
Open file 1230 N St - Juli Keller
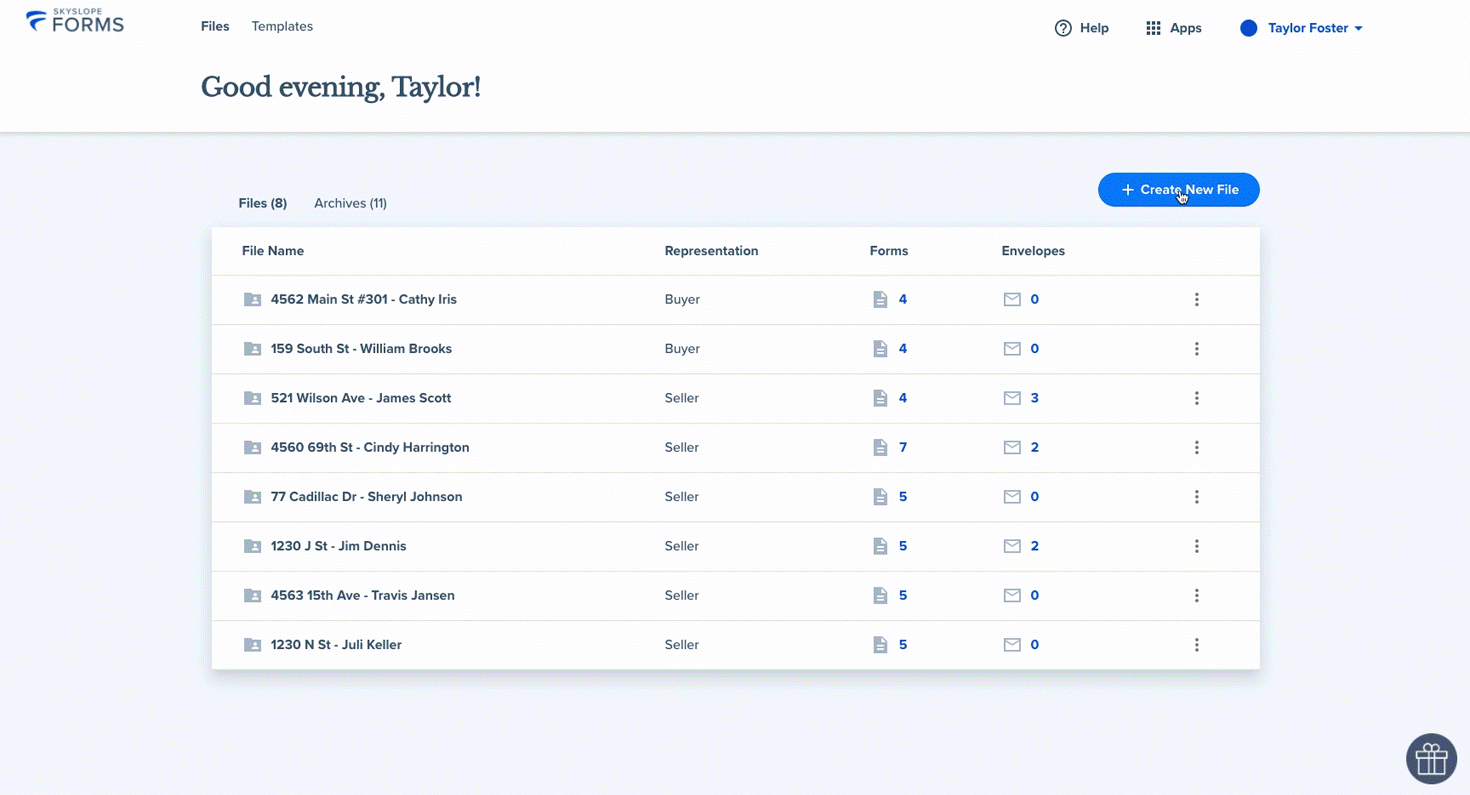pyautogui.click(x=336, y=645)
